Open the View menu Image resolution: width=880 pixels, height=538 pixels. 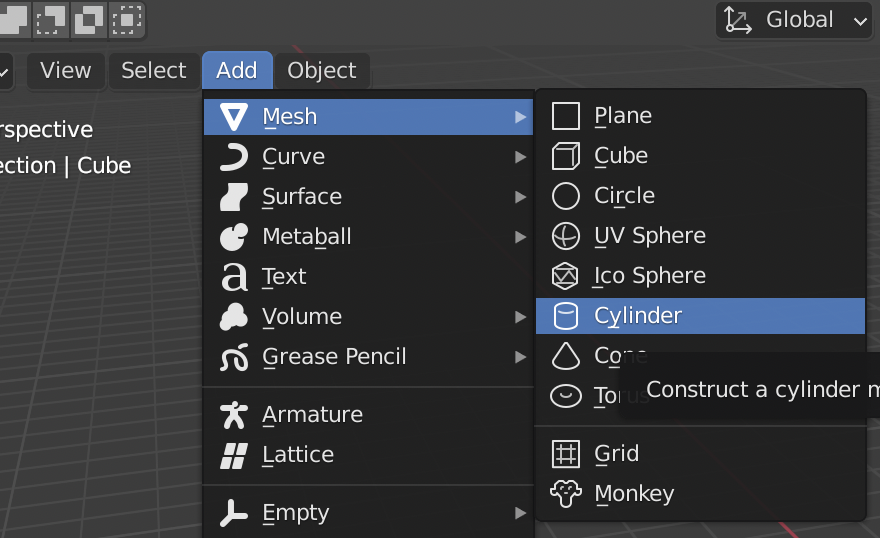[66, 71]
